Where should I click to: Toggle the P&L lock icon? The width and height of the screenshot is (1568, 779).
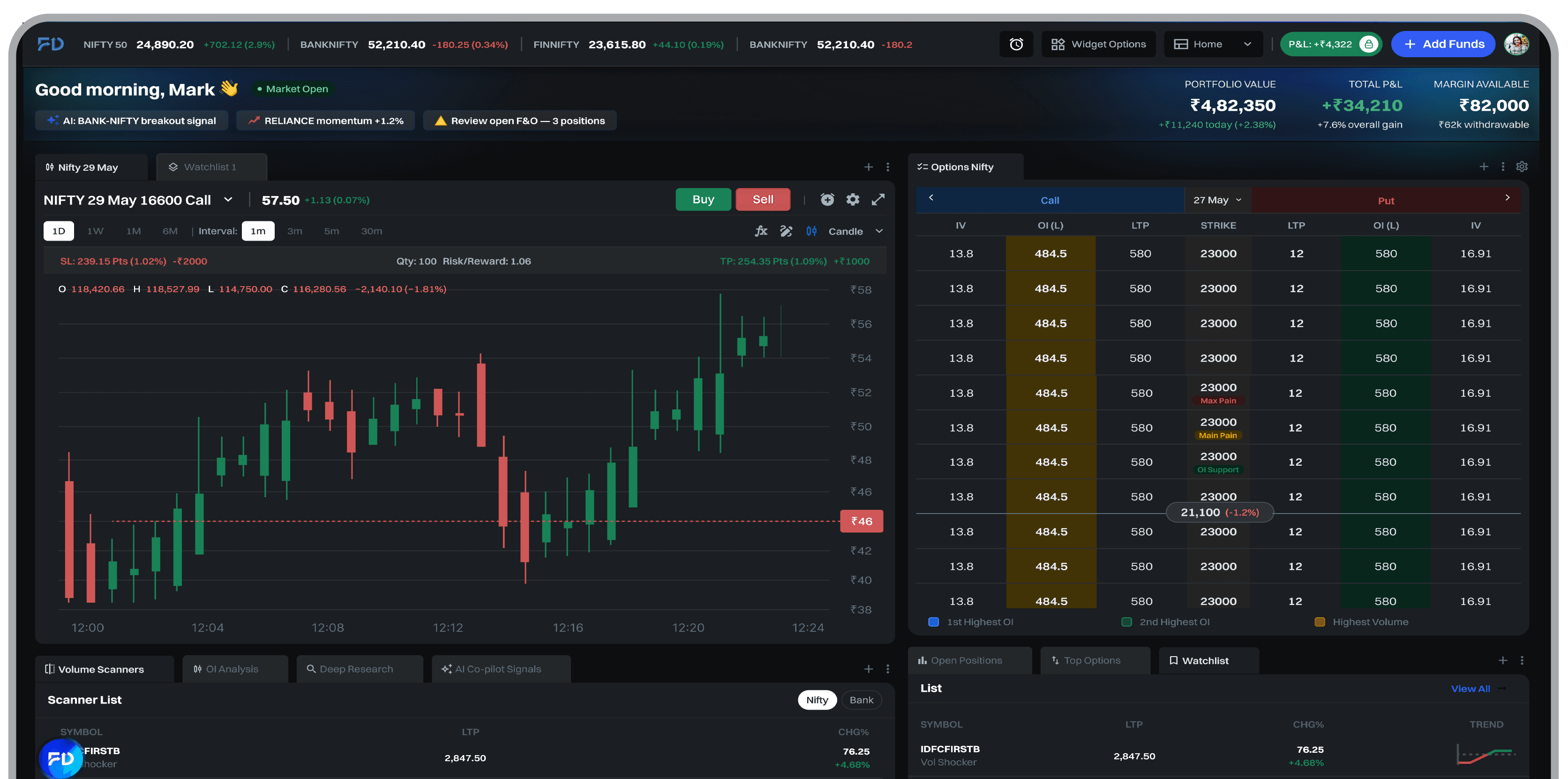pyautogui.click(x=1368, y=44)
